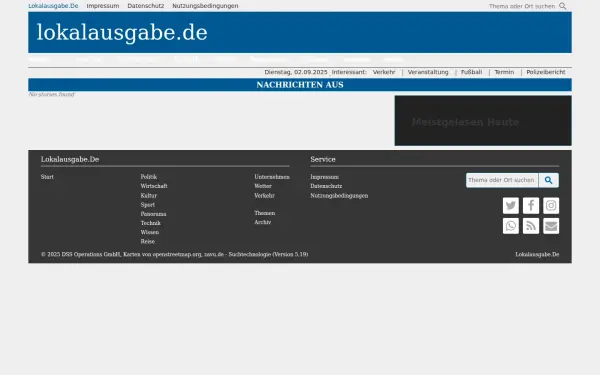Open Themen in the footer
Viewport: 600px width, 375px height.
(264, 213)
